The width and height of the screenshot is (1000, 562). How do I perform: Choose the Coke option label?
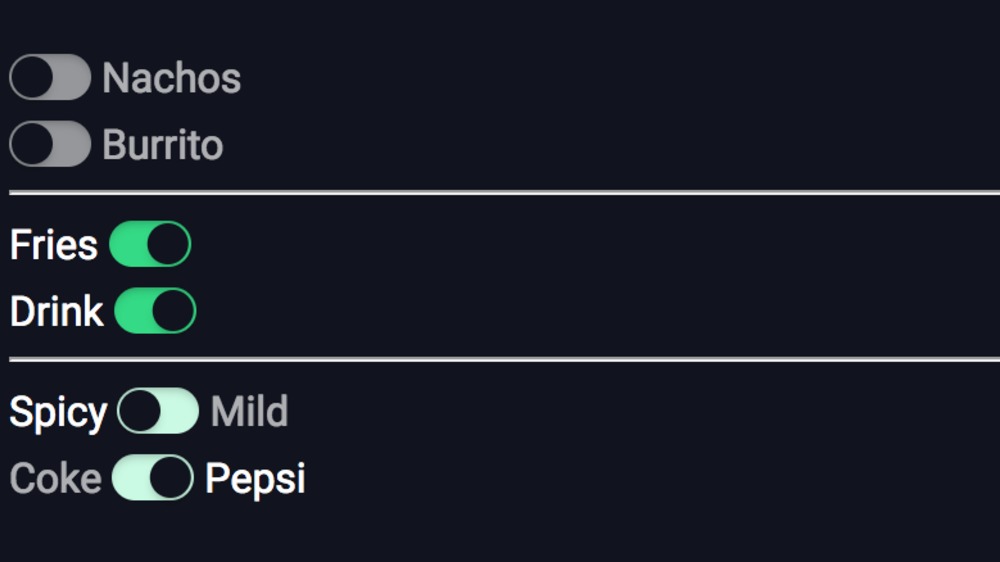tap(56, 479)
